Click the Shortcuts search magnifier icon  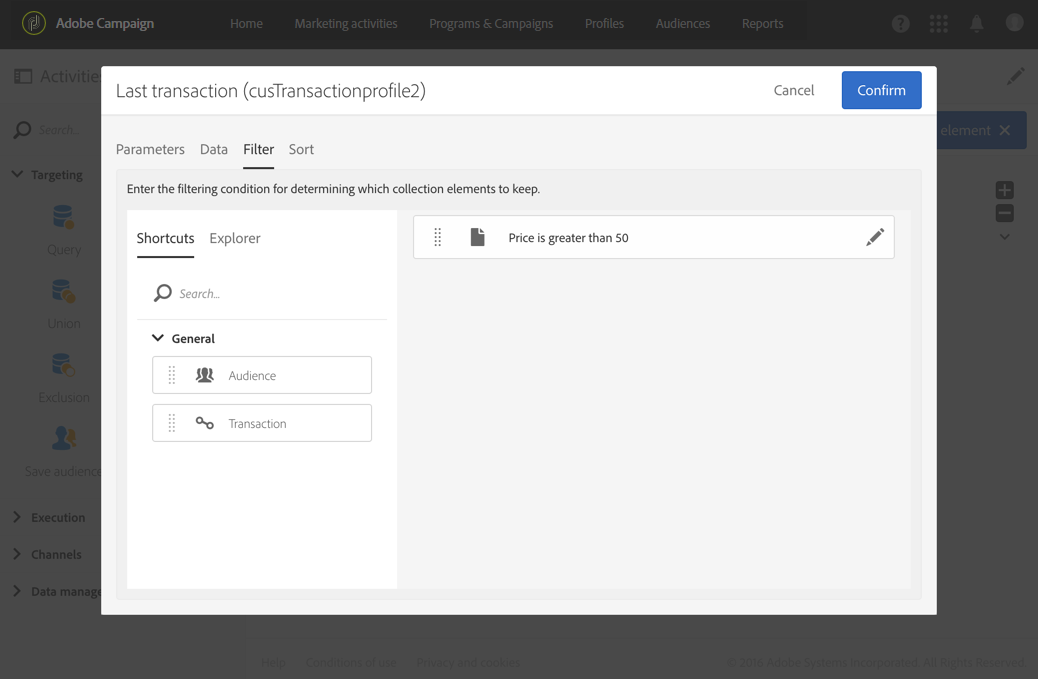click(x=162, y=293)
